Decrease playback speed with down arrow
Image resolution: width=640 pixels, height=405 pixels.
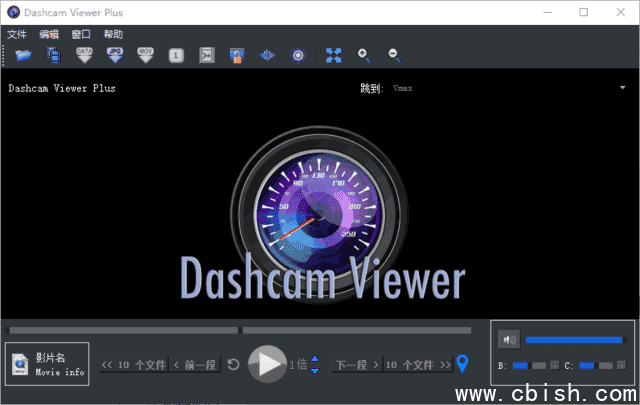point(315,371)
